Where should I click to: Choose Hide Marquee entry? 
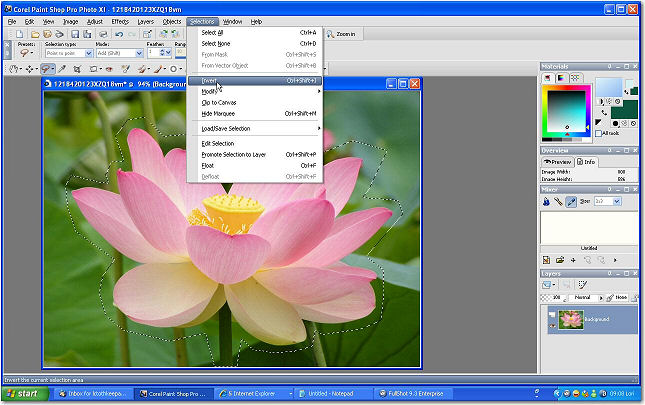click(x=255, y=113)
